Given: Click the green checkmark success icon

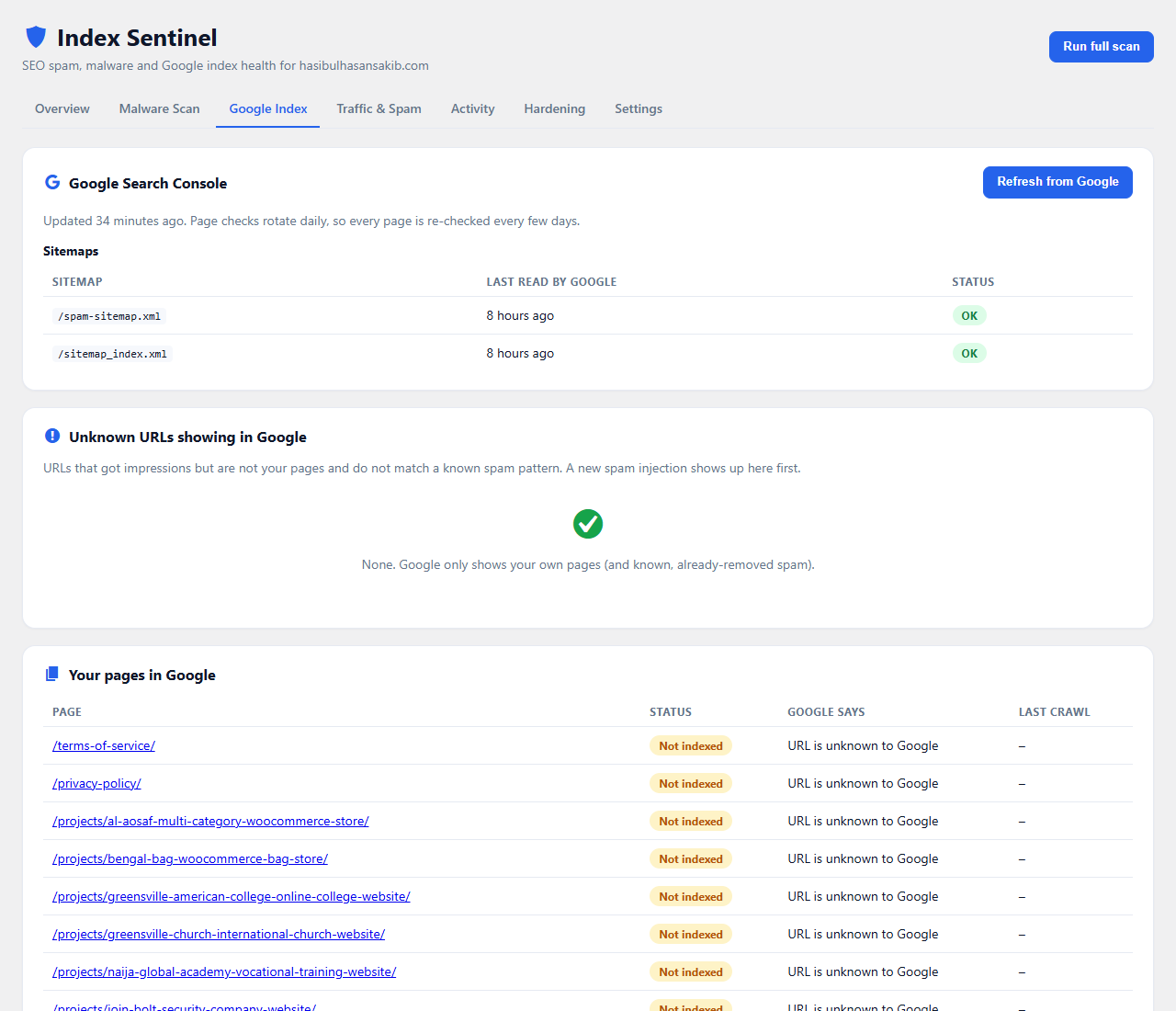Looking at the screenshot, I should click(588, 524).
